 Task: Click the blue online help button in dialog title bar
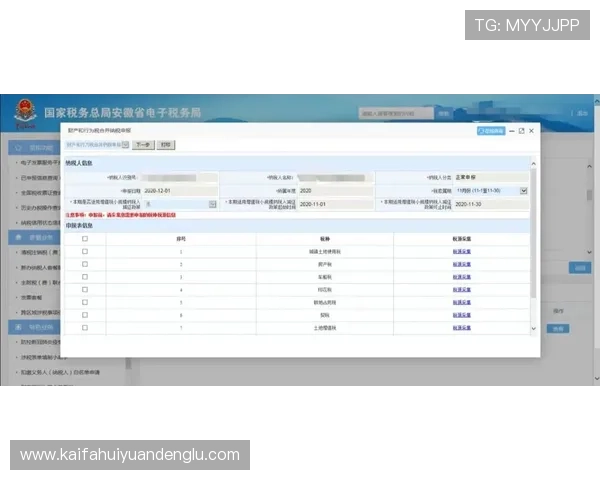pos(491,131)
